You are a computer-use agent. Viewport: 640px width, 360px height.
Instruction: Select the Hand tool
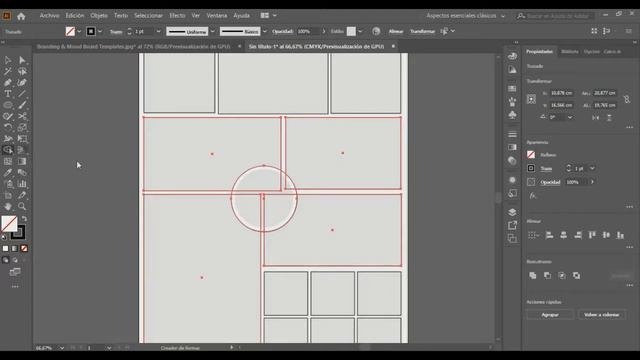tap(8, 206)
